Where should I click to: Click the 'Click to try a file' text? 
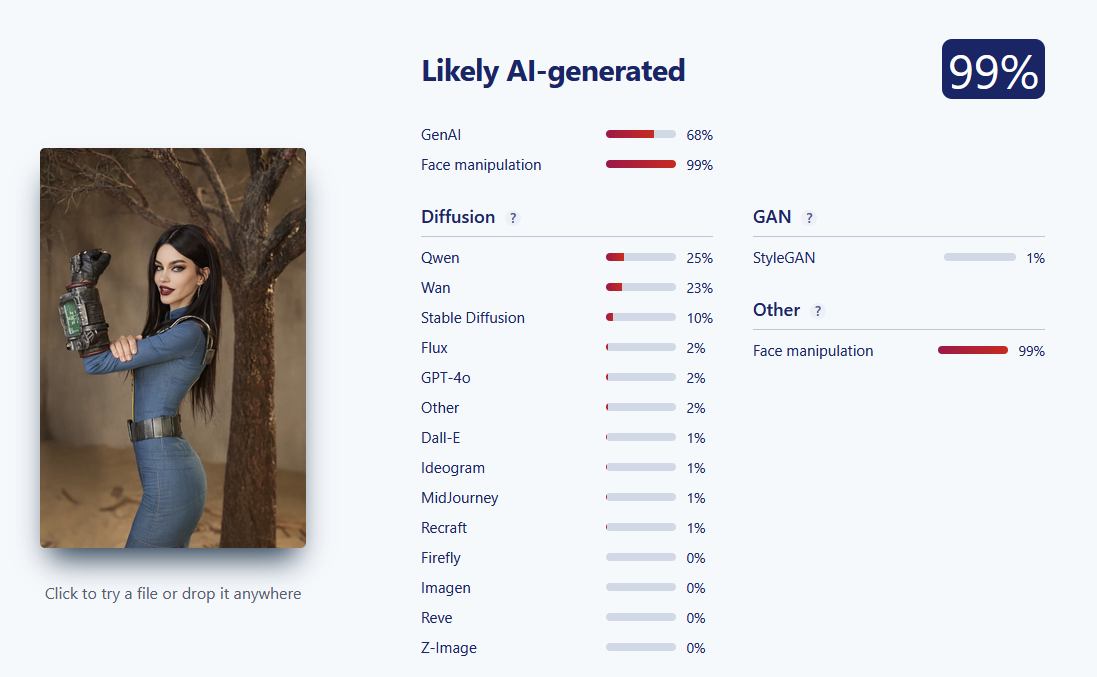point(173,594)
